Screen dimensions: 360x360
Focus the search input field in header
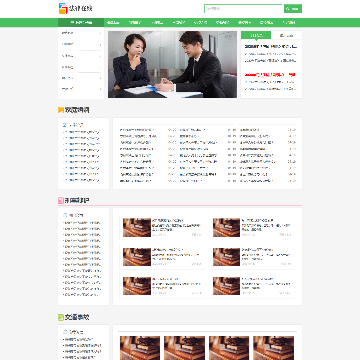pyautogui.click(x=243, y=9)
